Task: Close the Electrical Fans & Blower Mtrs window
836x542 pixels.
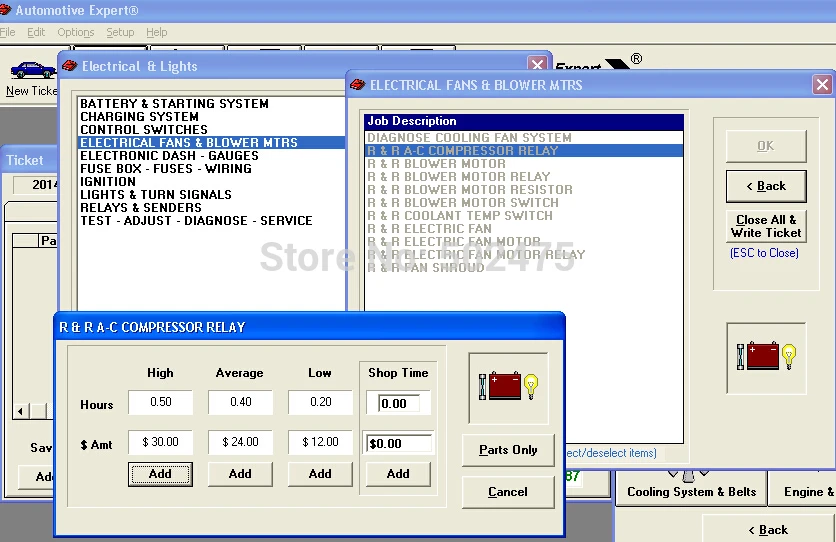Action: click(x=822, y=84)
